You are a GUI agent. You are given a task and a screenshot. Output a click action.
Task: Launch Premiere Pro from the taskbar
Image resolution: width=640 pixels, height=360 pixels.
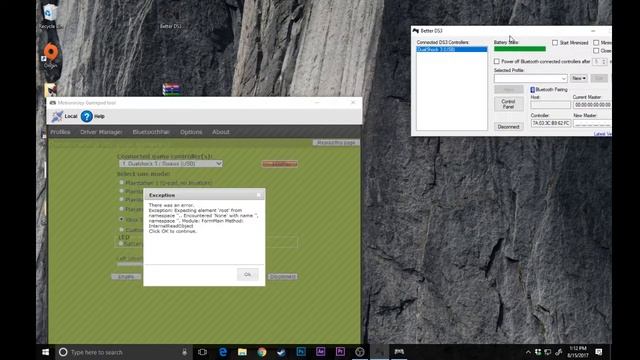pyautogui.click(x=340, y=352)
